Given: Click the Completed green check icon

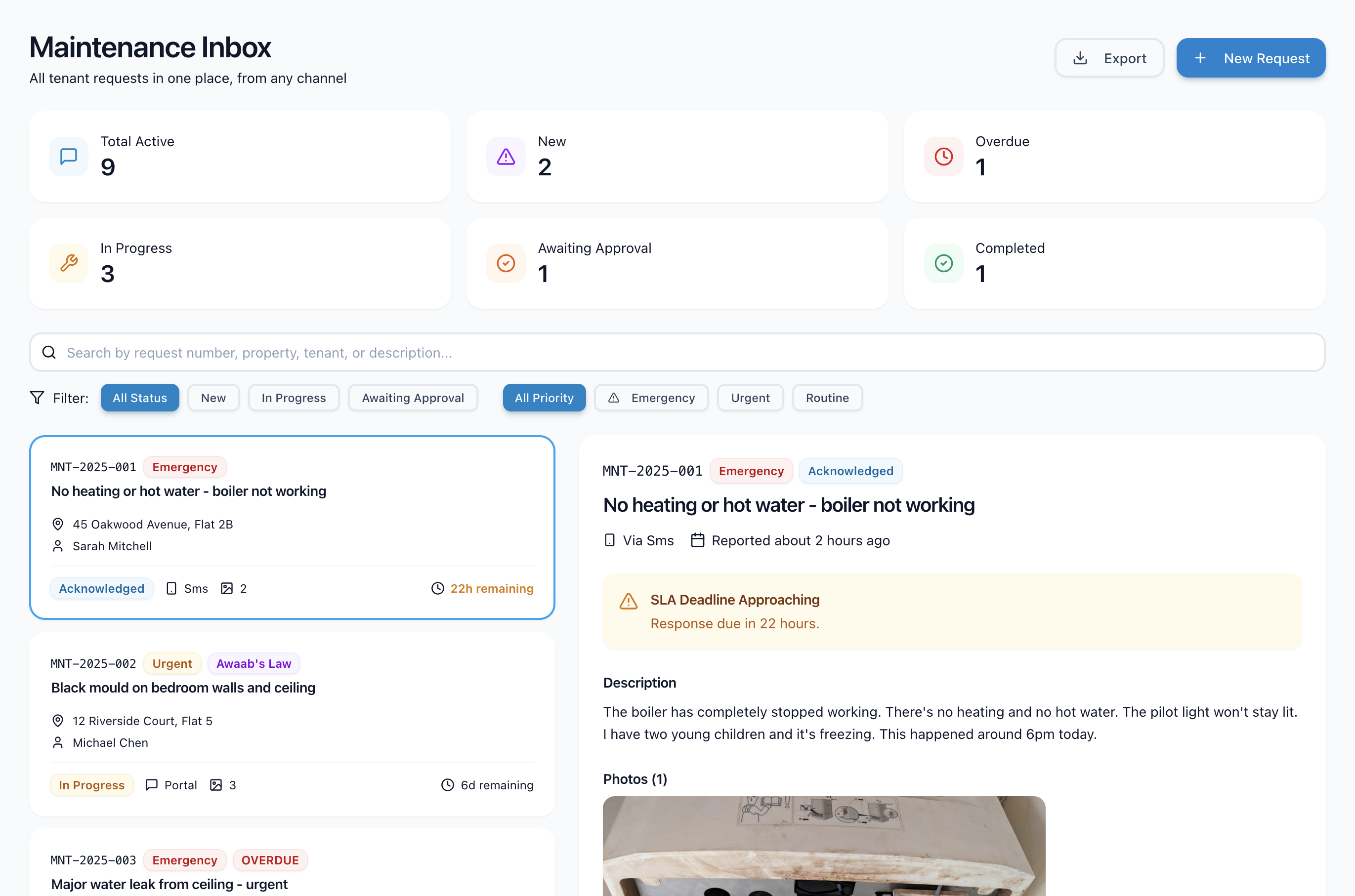Looking at the screenshot, I should tap(943, 263).
